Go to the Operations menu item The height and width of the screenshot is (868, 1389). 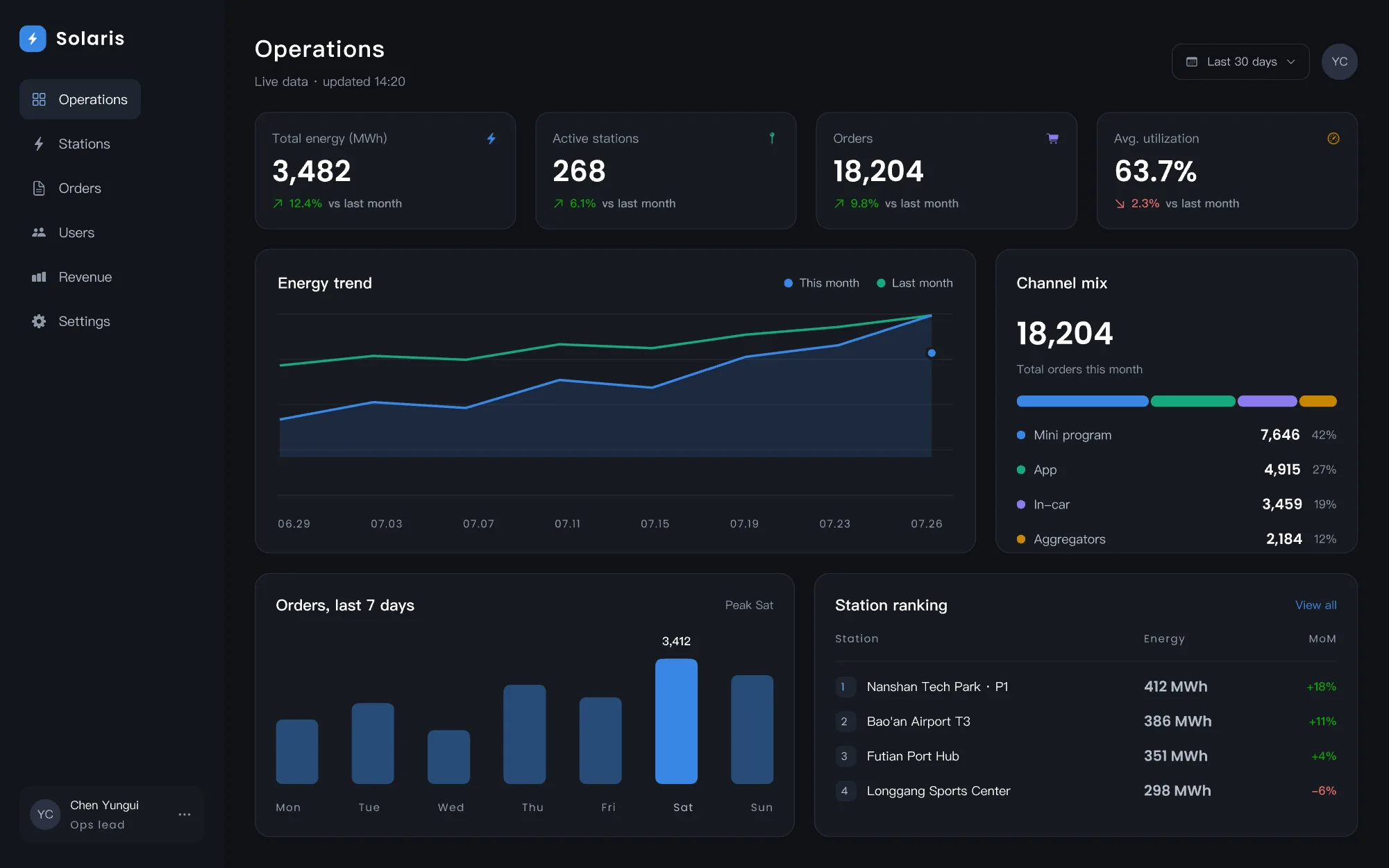80,99
